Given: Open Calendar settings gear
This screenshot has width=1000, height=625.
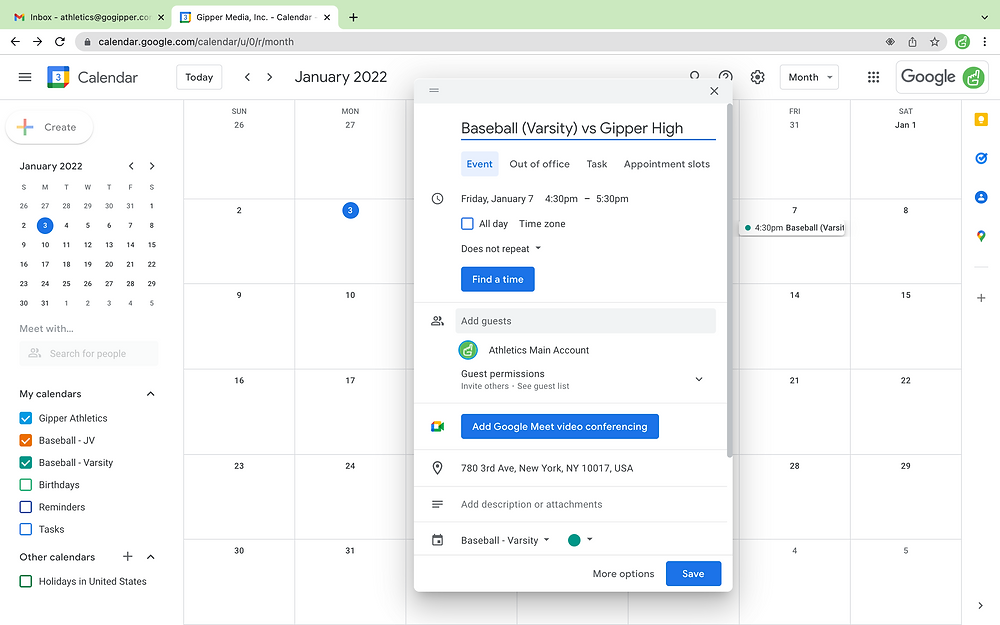Looking at the screenshot, I should click(x=757, y=77).
